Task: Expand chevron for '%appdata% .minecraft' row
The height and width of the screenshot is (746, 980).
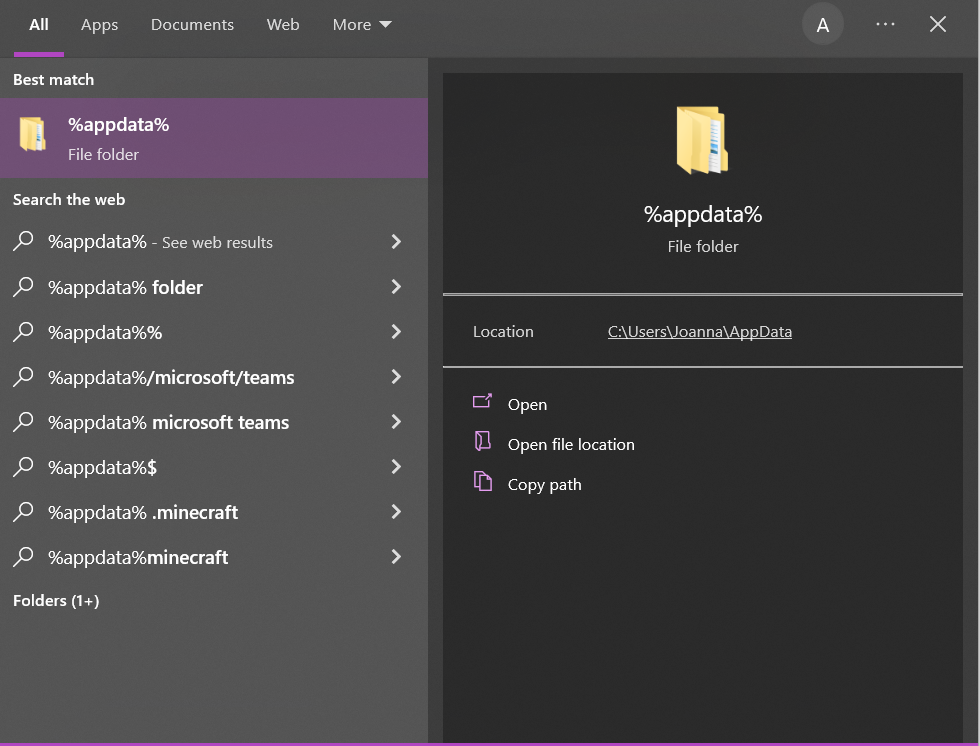Action: point(396,512)
